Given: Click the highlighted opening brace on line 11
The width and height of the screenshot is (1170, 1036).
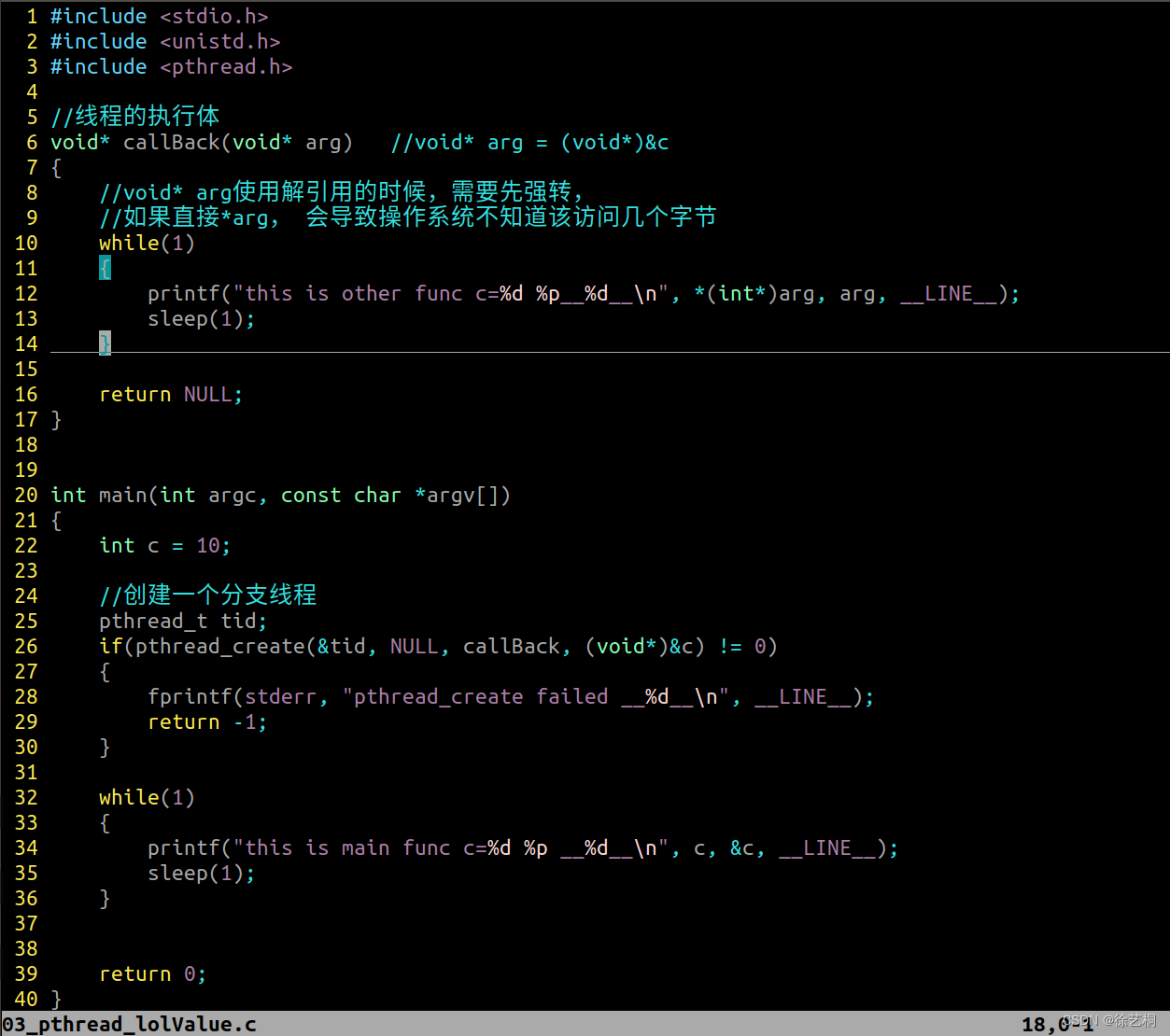Looking at the screenshot, I should pyautogui.click(x=105, y=269).
